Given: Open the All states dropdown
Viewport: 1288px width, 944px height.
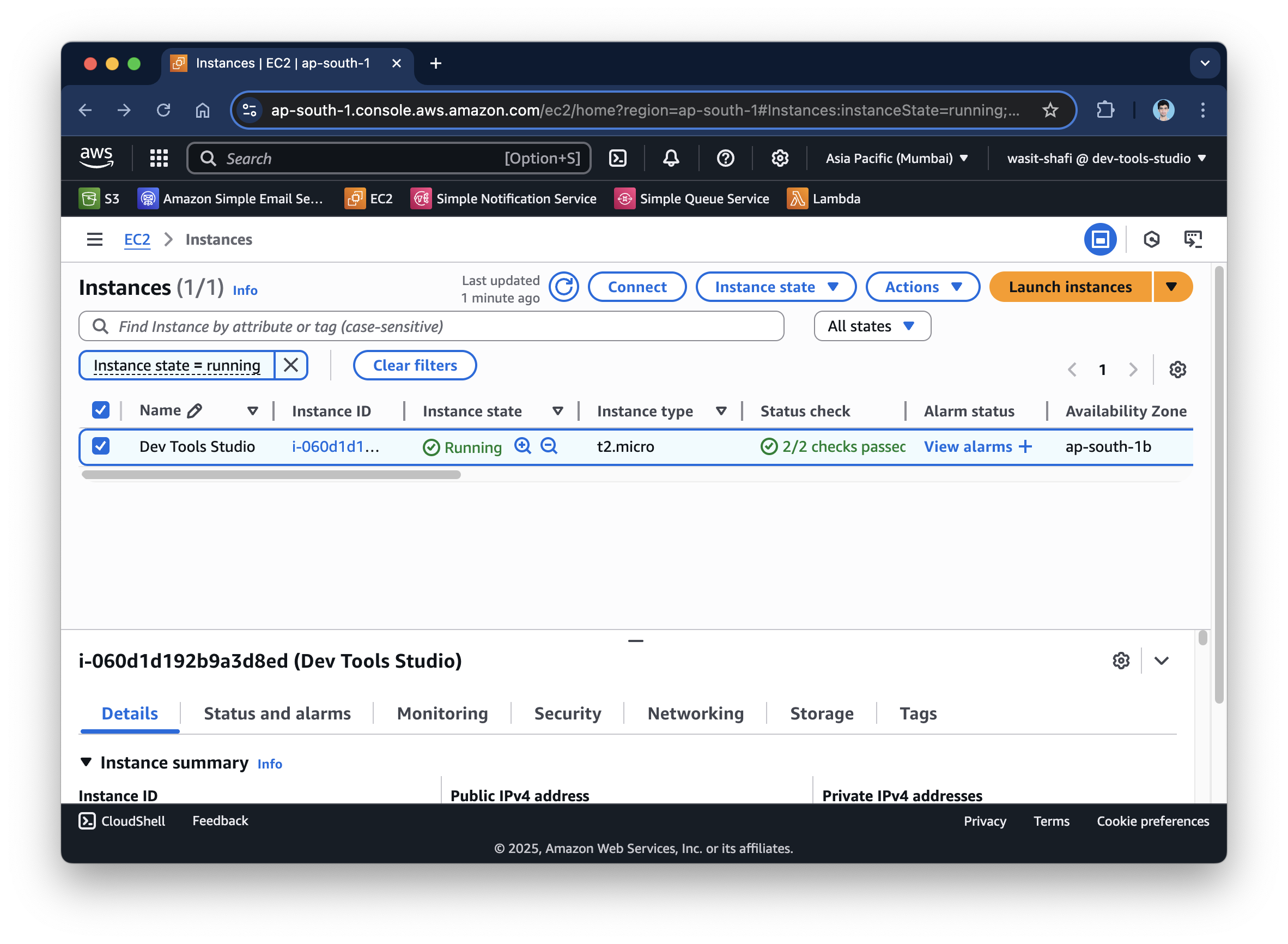Looking at the screenshot, I should pos(872,326).
